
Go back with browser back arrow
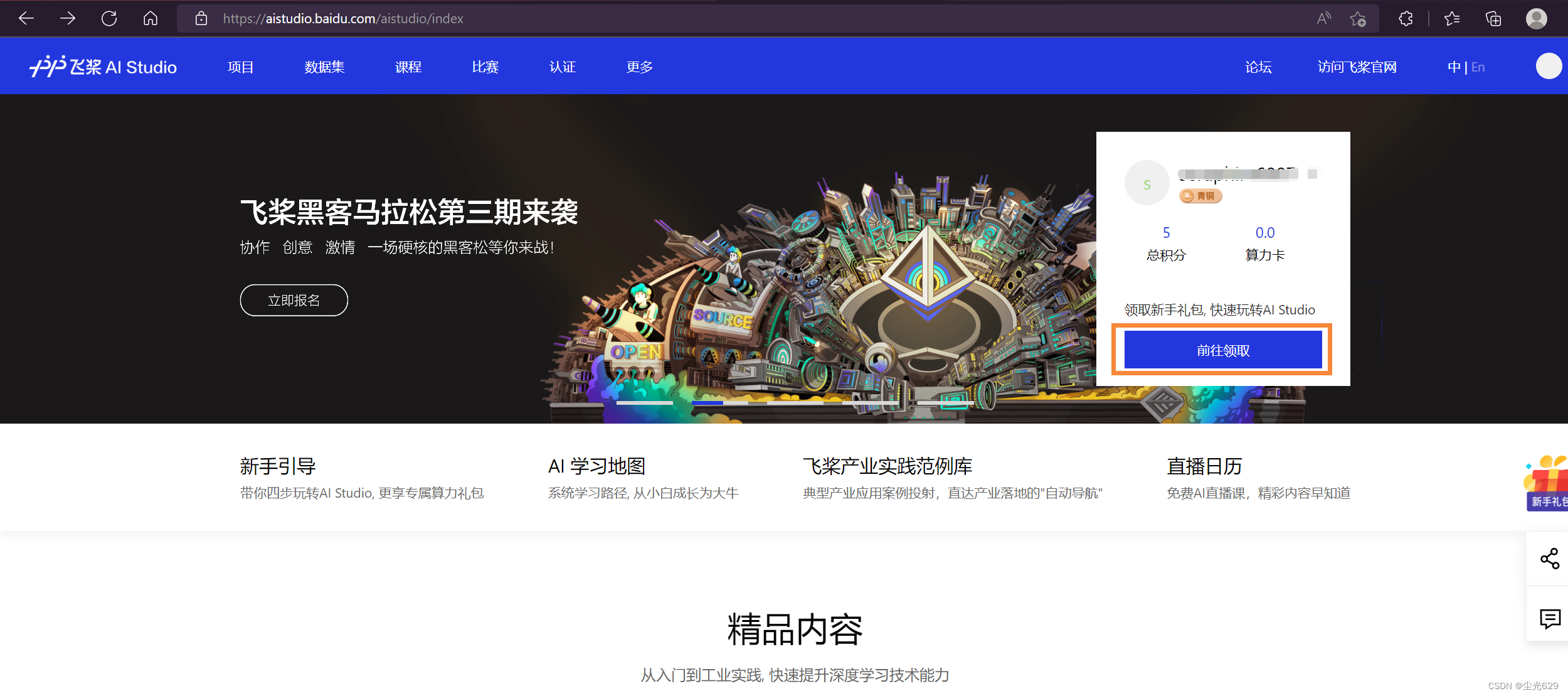coord(26,19)
